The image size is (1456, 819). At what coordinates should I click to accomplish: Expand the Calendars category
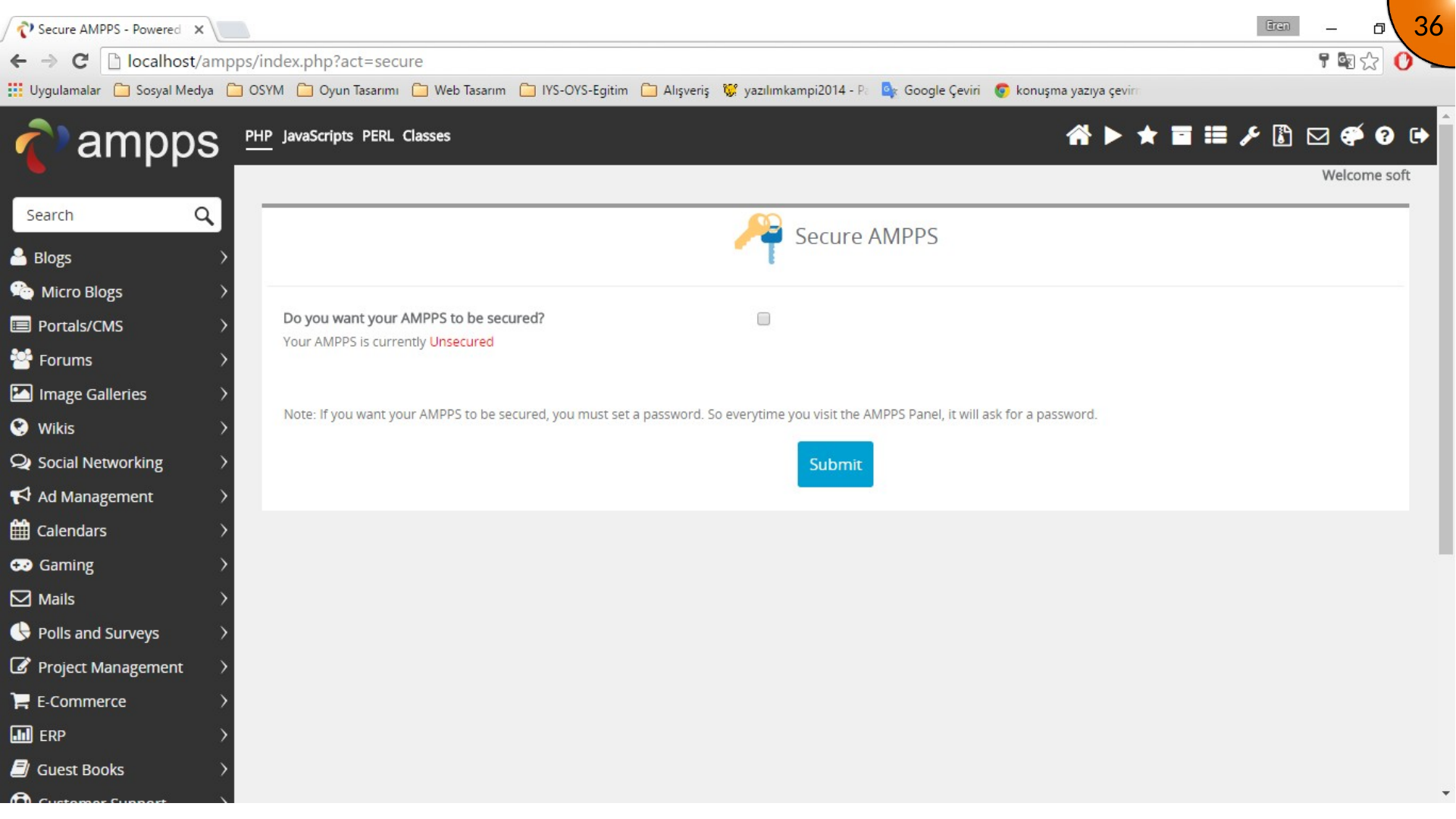117,531
